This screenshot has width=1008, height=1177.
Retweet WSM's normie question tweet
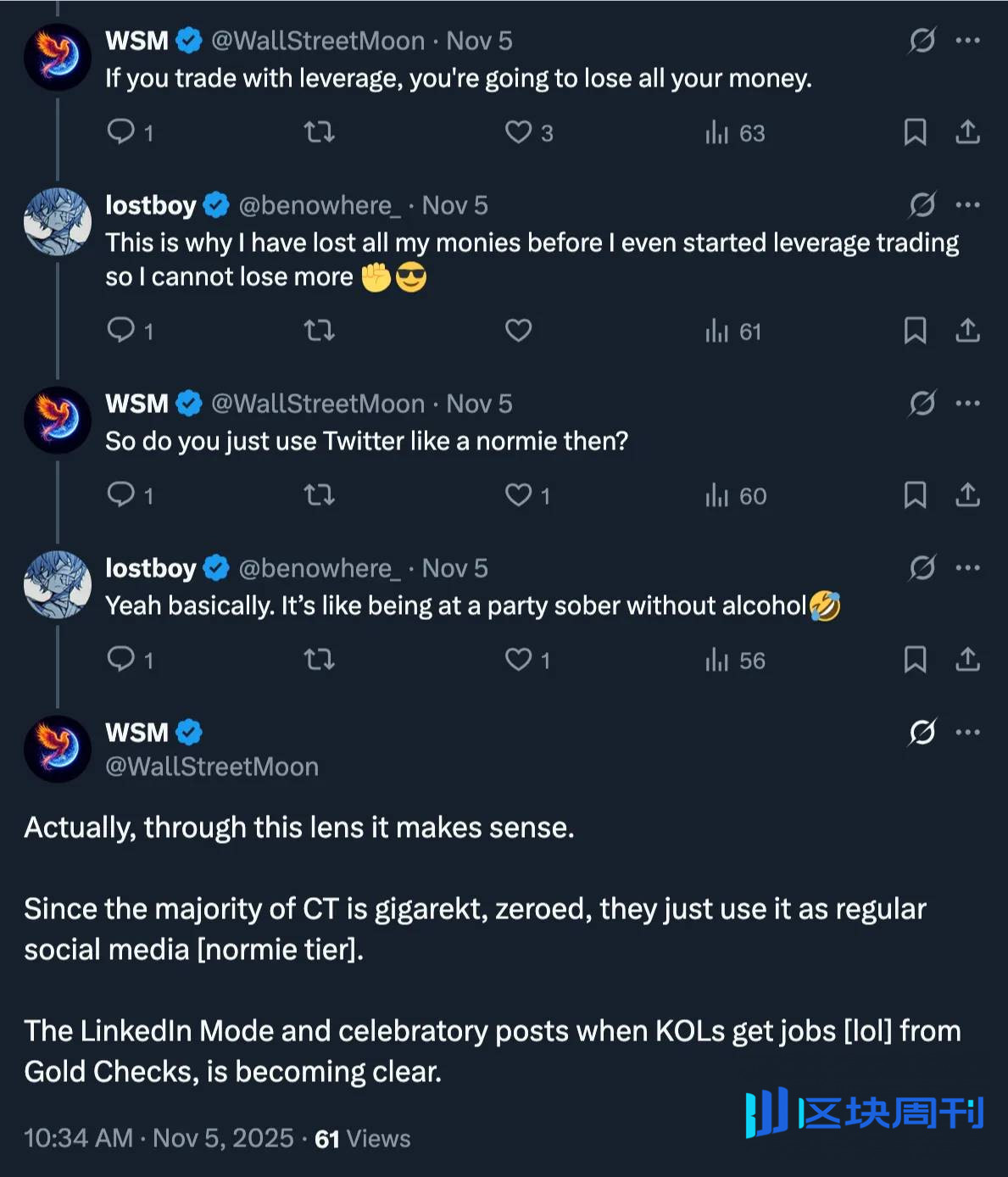(320, 494)
